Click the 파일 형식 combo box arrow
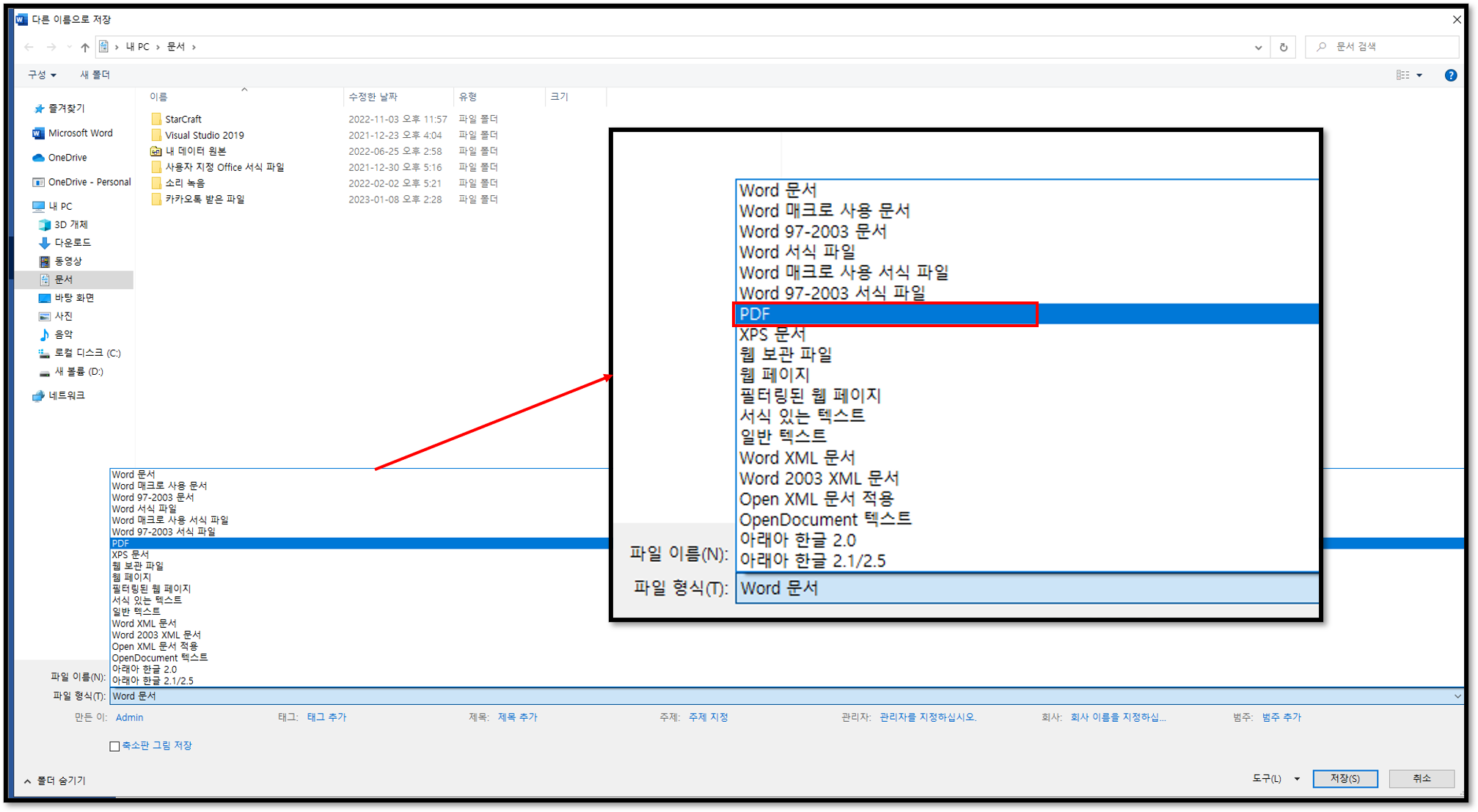This screenshot has width=1478, height=812. [x=1457, y=696]
